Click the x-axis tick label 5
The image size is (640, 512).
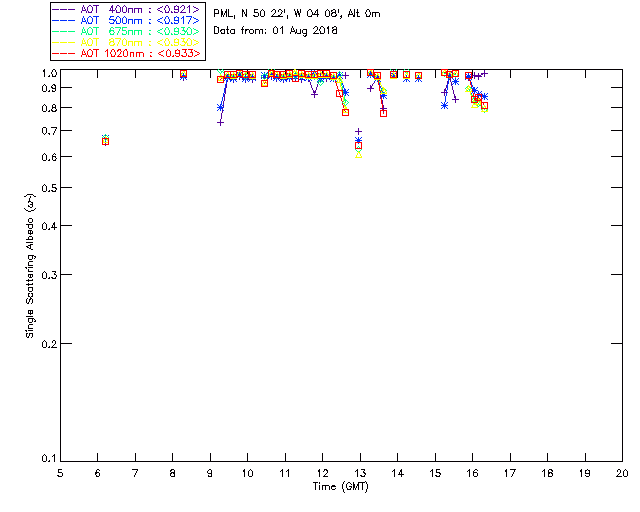point(60,474)
